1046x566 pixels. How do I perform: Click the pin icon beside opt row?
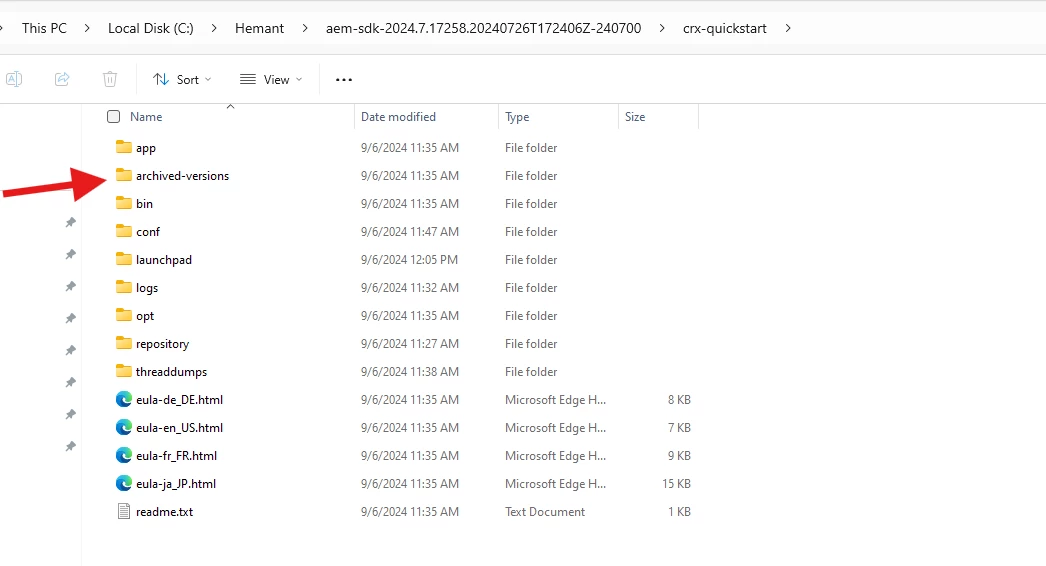pos(70,318)
